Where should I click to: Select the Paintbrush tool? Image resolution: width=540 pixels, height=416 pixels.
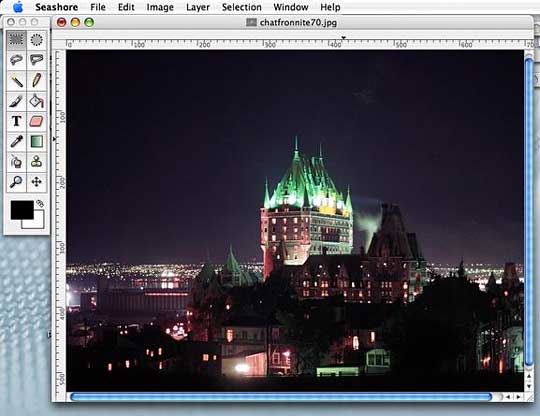click(16, 101)
